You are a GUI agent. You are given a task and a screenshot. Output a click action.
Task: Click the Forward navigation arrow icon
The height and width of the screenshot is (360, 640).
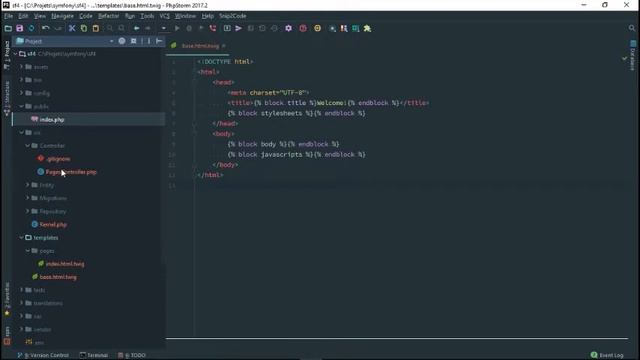pyautogui.click(x=148, y=29)
